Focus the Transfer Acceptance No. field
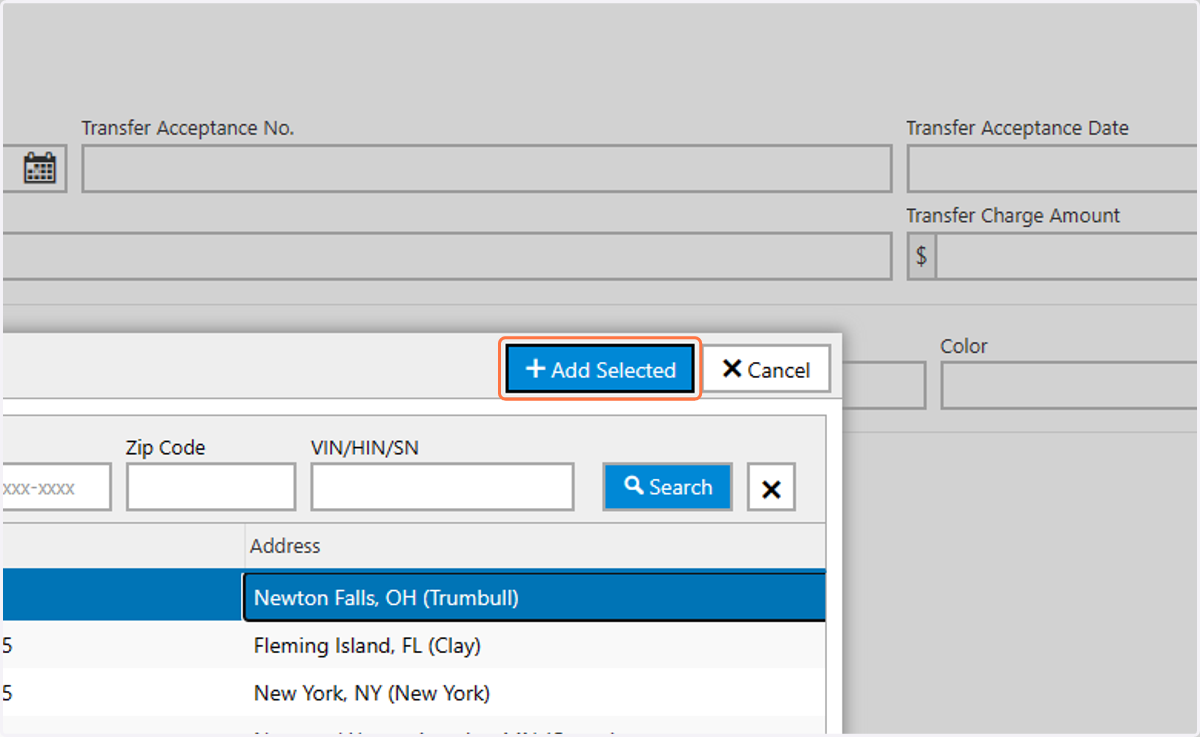 click(487, 169)
